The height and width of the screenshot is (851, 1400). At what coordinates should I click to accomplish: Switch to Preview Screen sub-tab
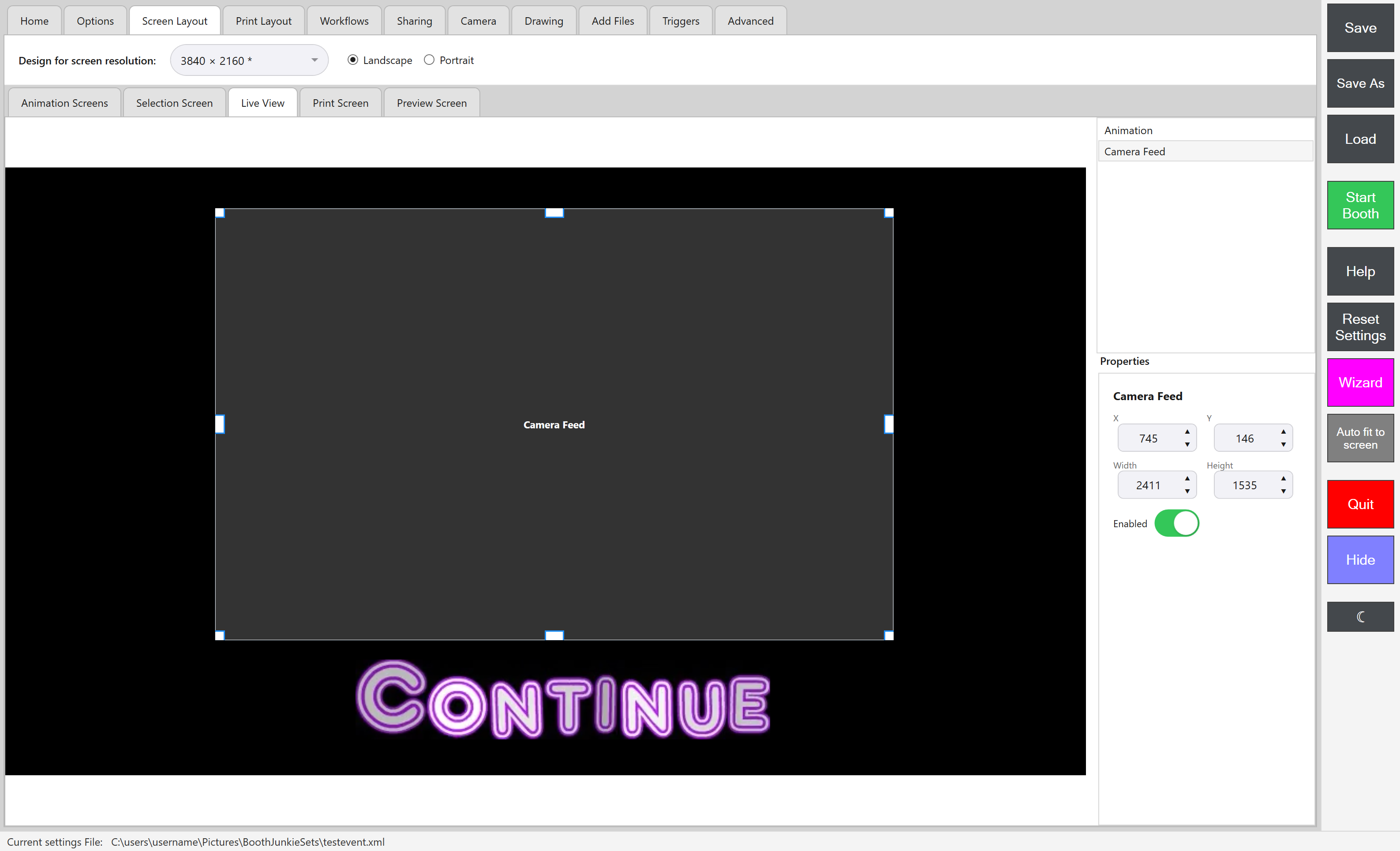tap(432, 103)
